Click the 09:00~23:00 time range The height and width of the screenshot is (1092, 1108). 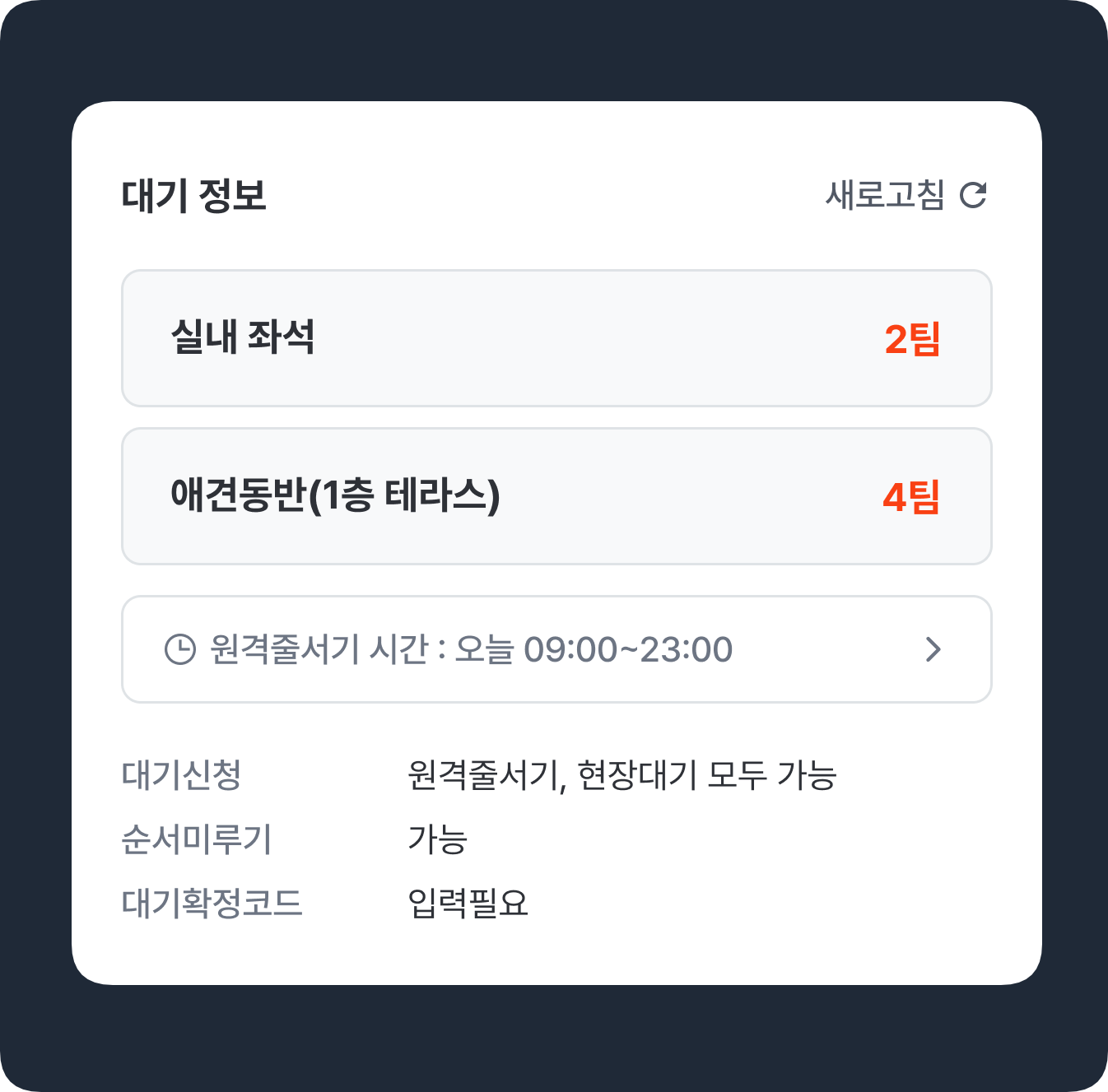click(x=628, y=649)
